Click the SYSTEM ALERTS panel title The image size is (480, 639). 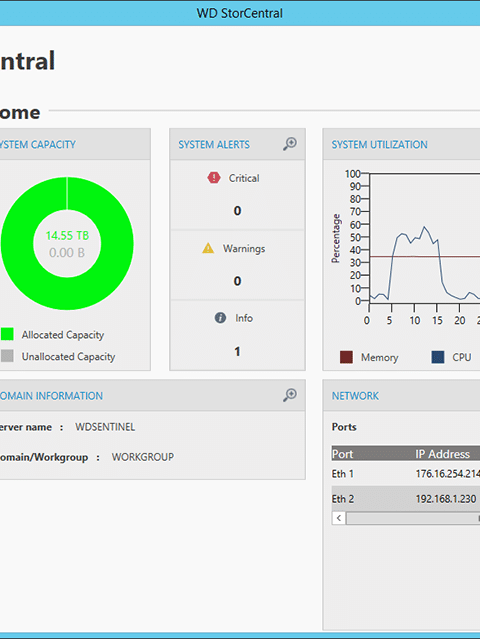coord(214,145)
